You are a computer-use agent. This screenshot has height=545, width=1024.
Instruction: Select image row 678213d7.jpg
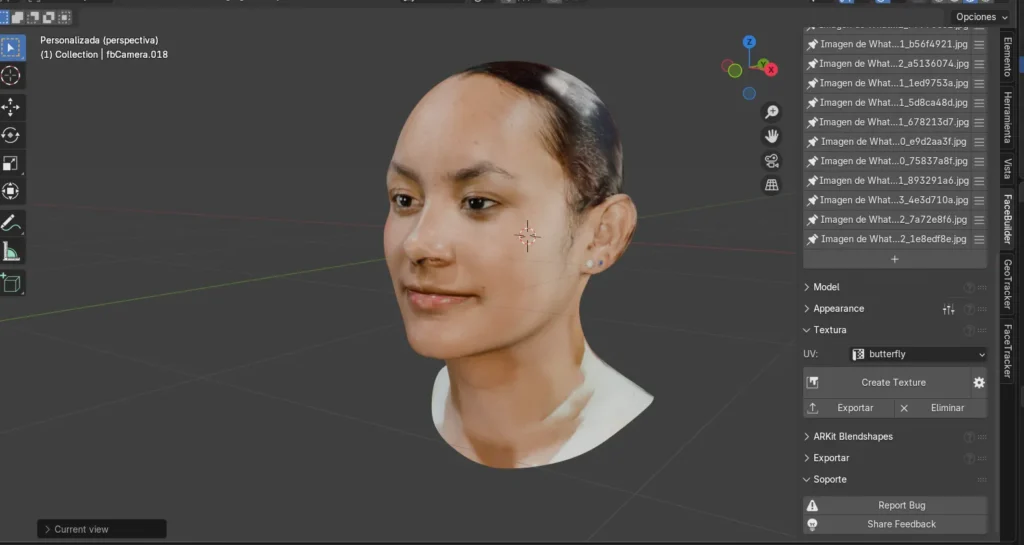pyautogui.click(x=895, y=122)
